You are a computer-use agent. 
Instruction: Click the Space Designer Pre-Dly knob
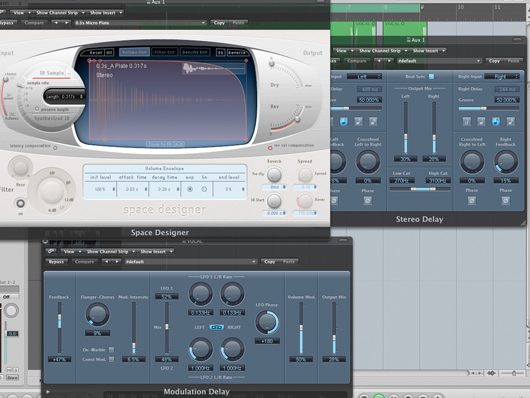[274, 174]
